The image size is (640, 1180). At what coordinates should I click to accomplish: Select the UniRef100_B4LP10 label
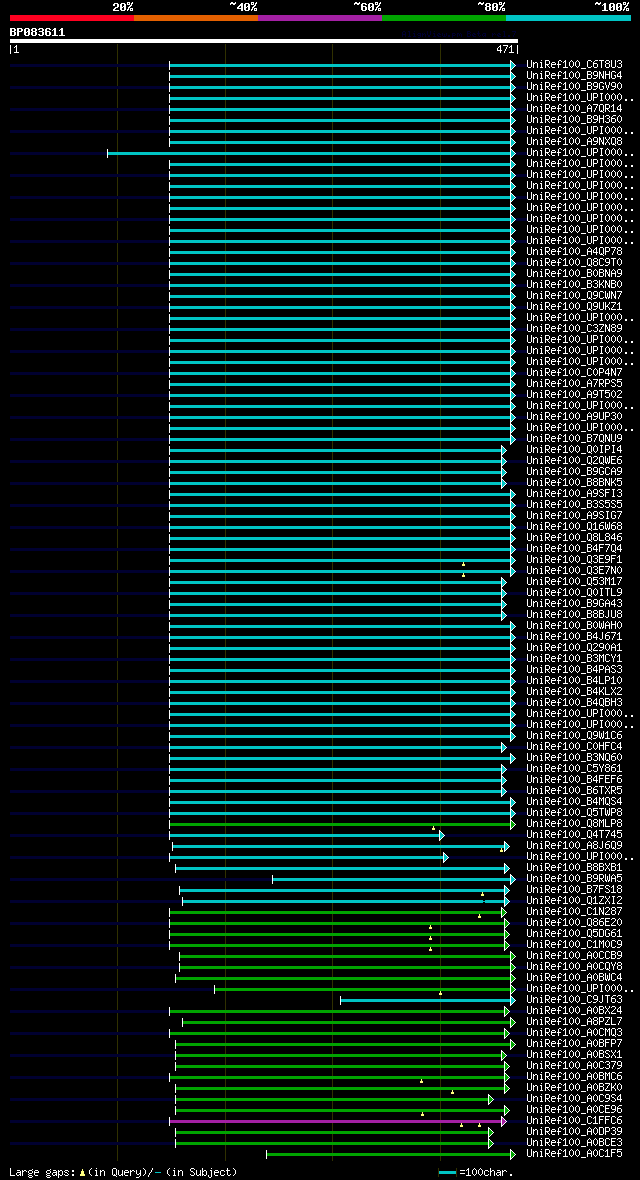(574, 681)
